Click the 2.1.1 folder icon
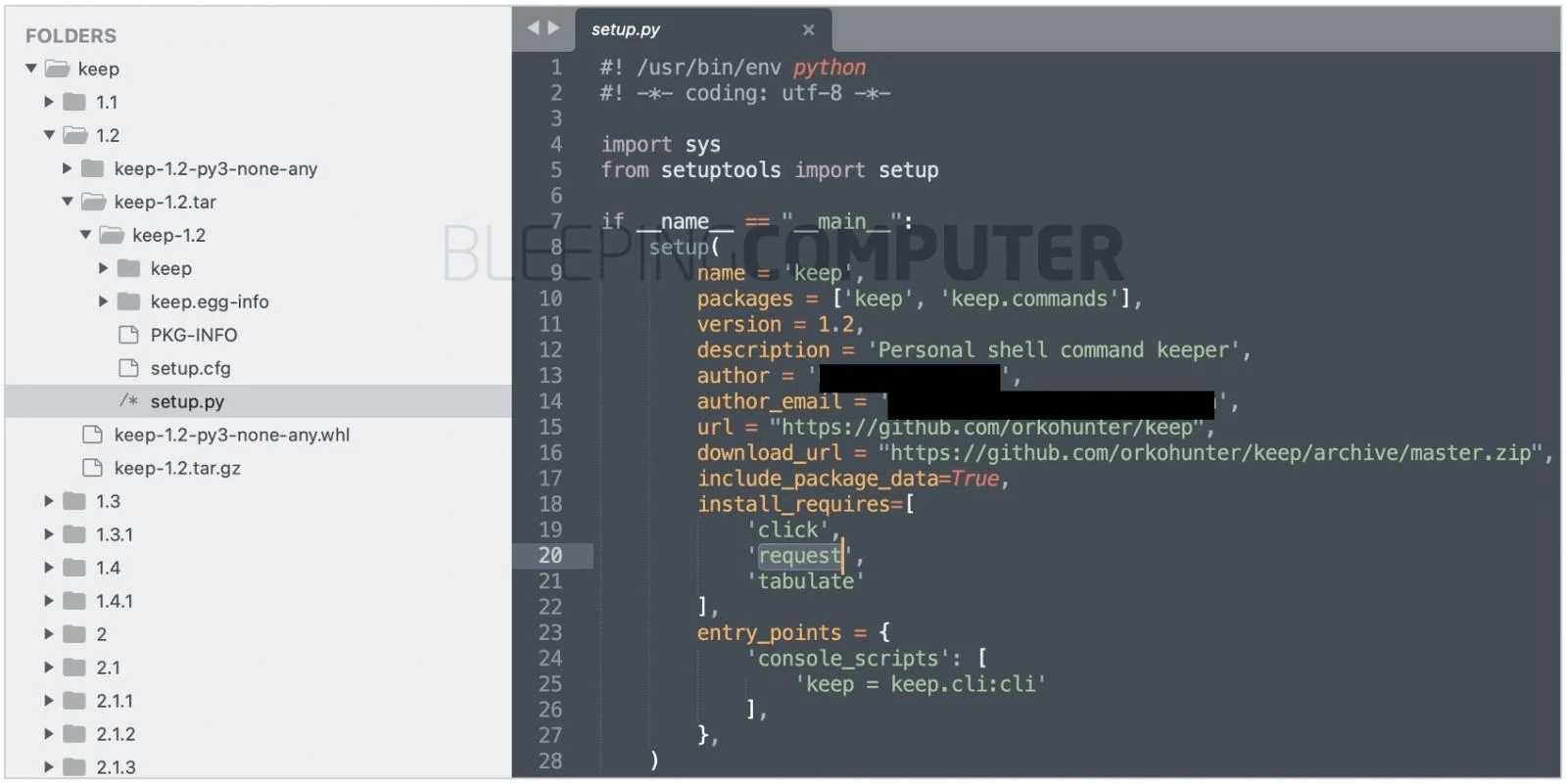 coord(74,701)
